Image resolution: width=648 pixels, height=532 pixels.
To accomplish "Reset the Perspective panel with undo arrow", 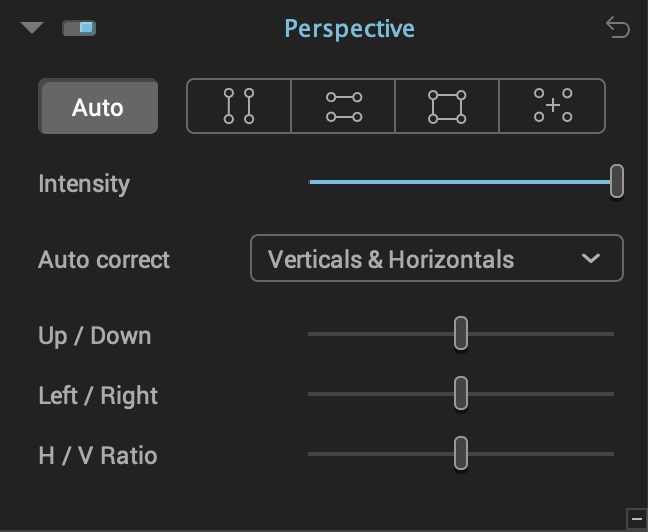I will [618, 27].
